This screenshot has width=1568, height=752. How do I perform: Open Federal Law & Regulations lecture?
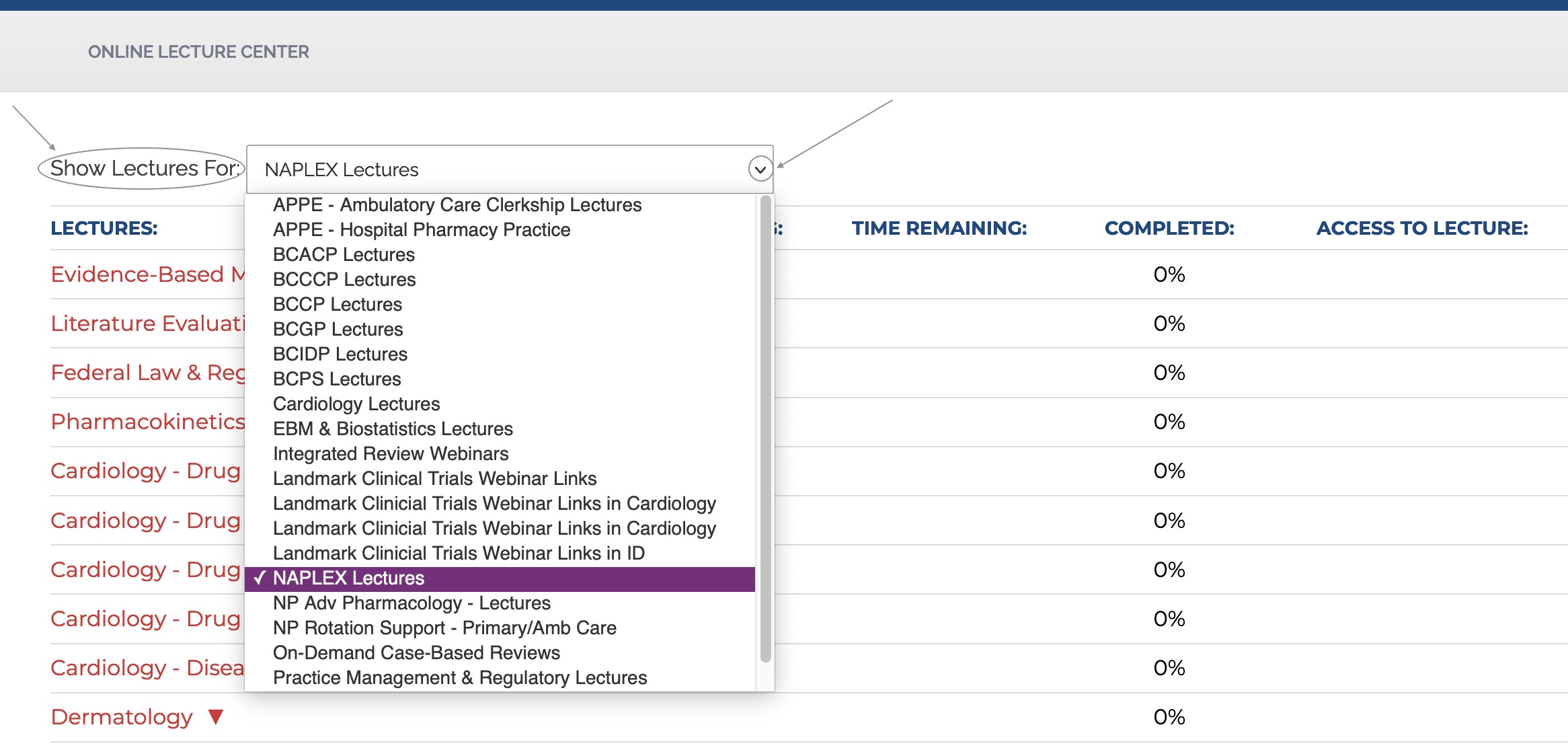coord(148,373)
